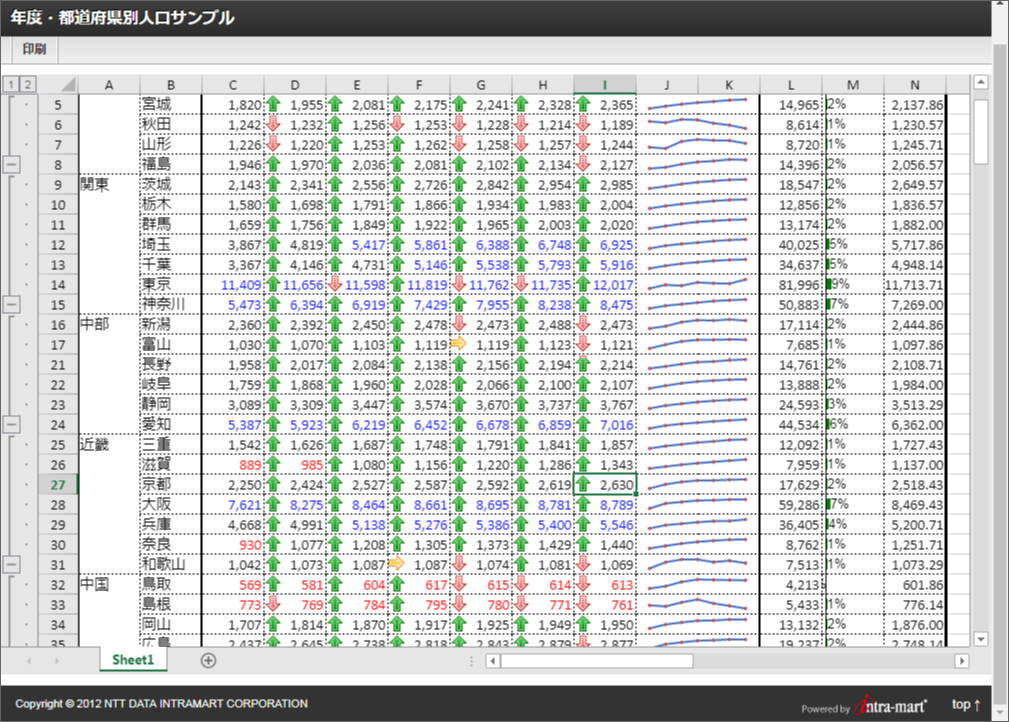Click the 岡山 cell
The width and height of the screenshot is (1009, 722).
point(171,625)
